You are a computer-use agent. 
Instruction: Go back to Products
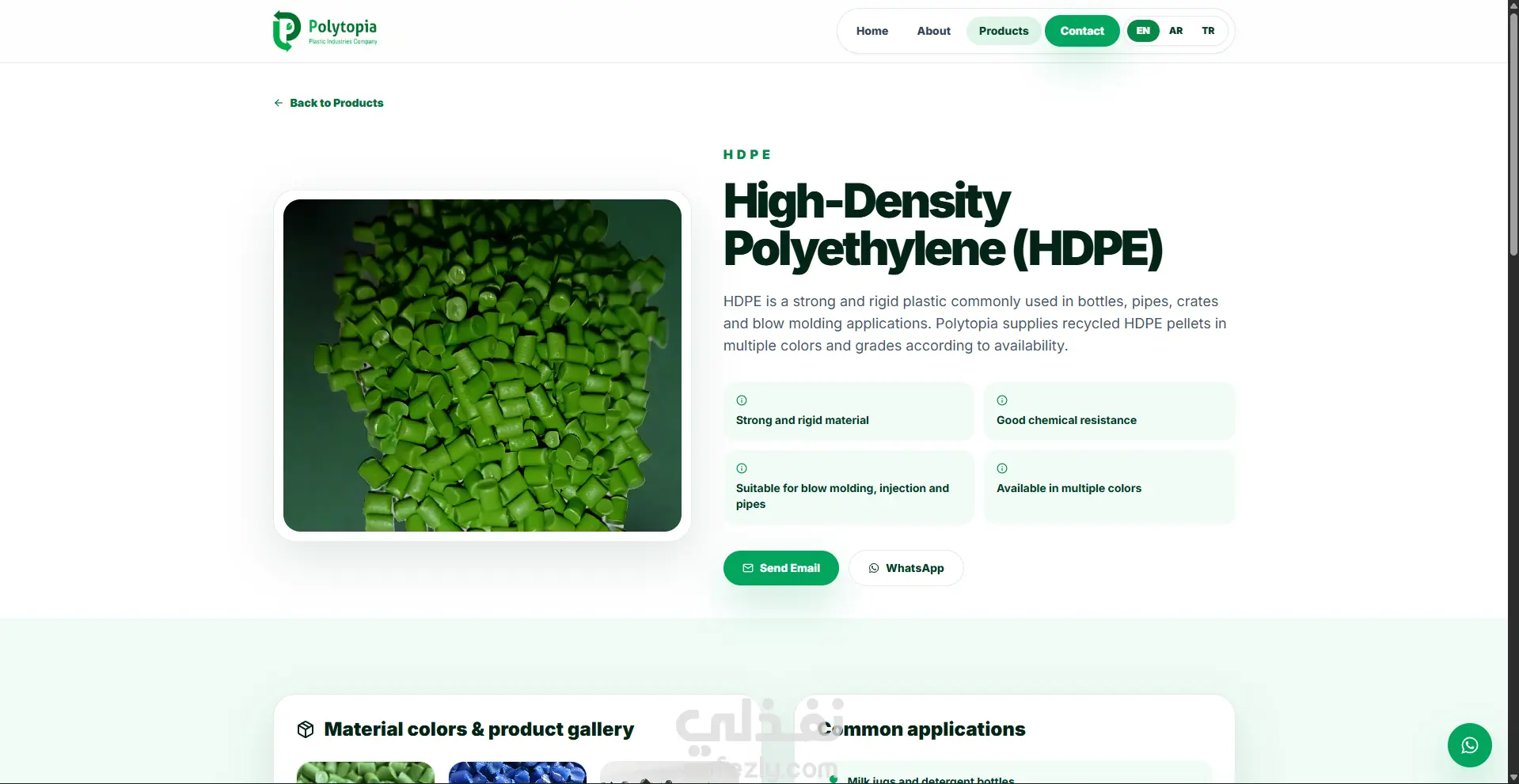click(328, 103)
